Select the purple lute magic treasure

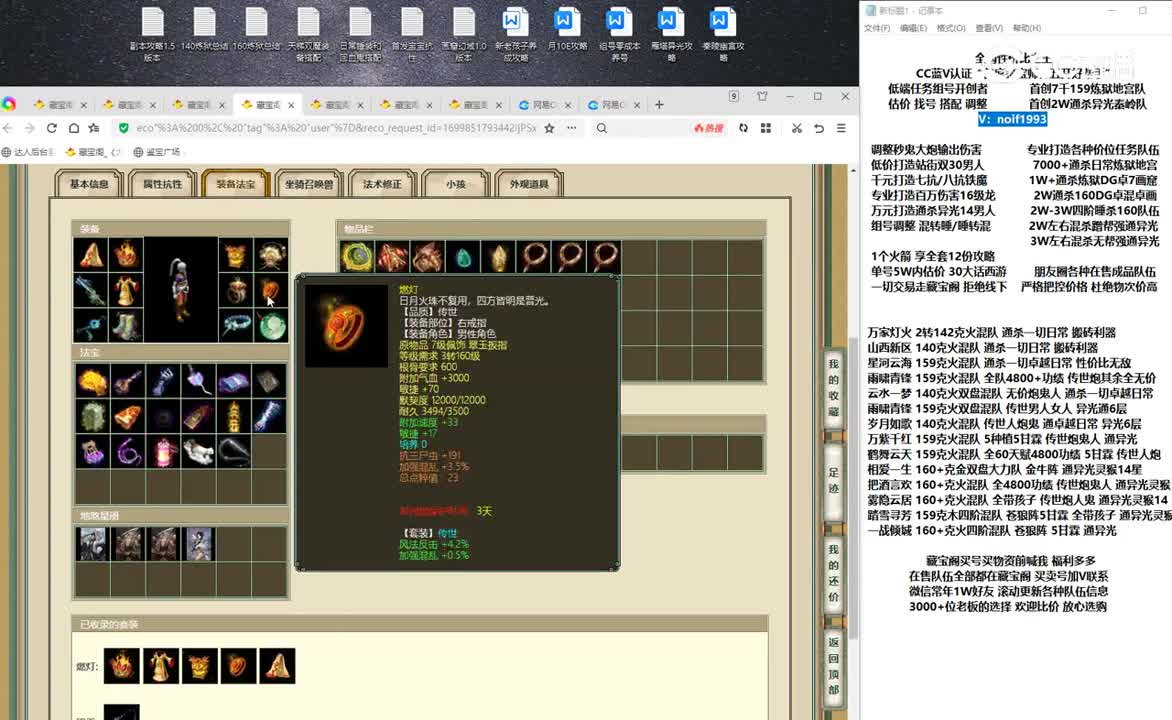[x=128, y=381]
